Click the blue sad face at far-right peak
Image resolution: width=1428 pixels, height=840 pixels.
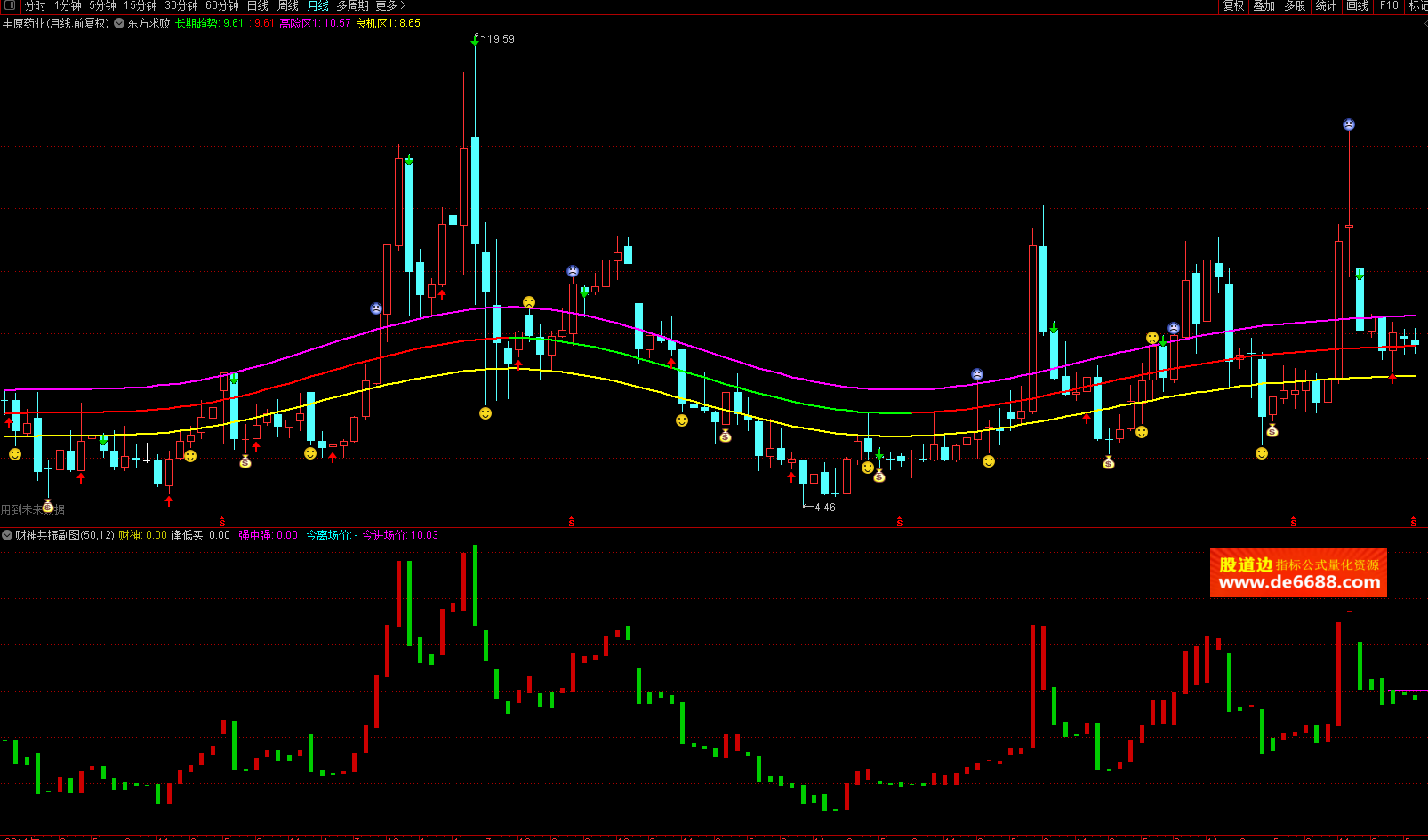pos(1349,124)
